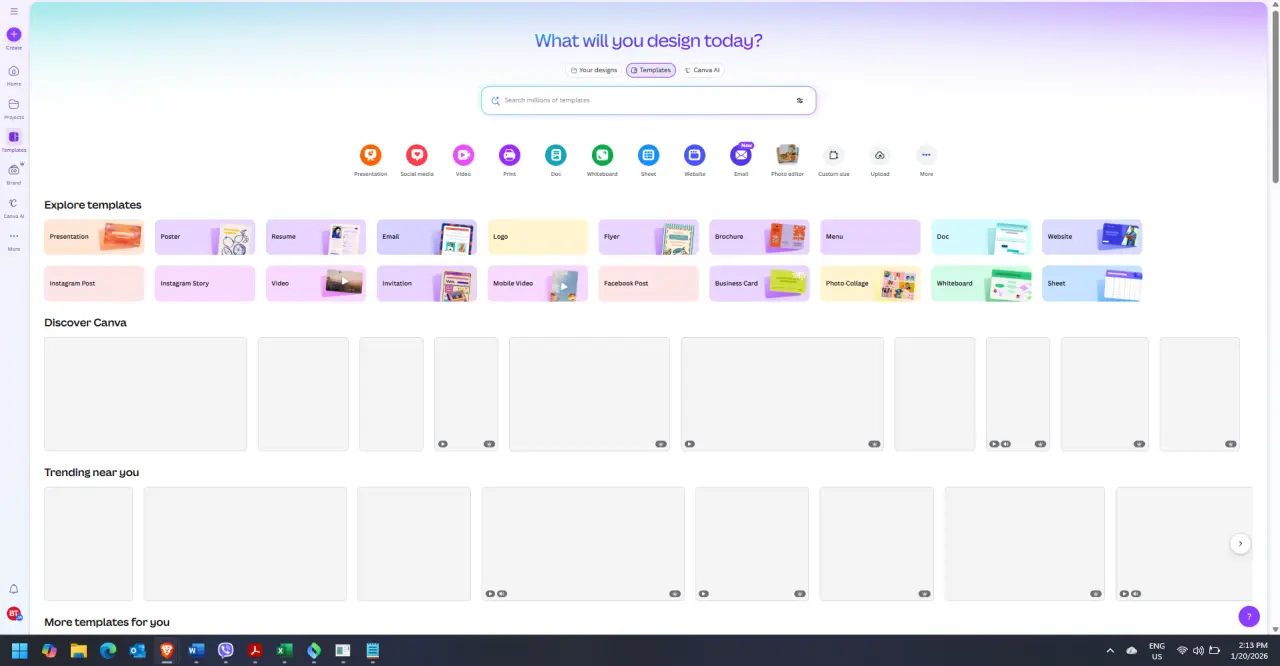The image size is (1280, 666).
Task: Open the Facebook Post template card
Action: tap(649, 284)
